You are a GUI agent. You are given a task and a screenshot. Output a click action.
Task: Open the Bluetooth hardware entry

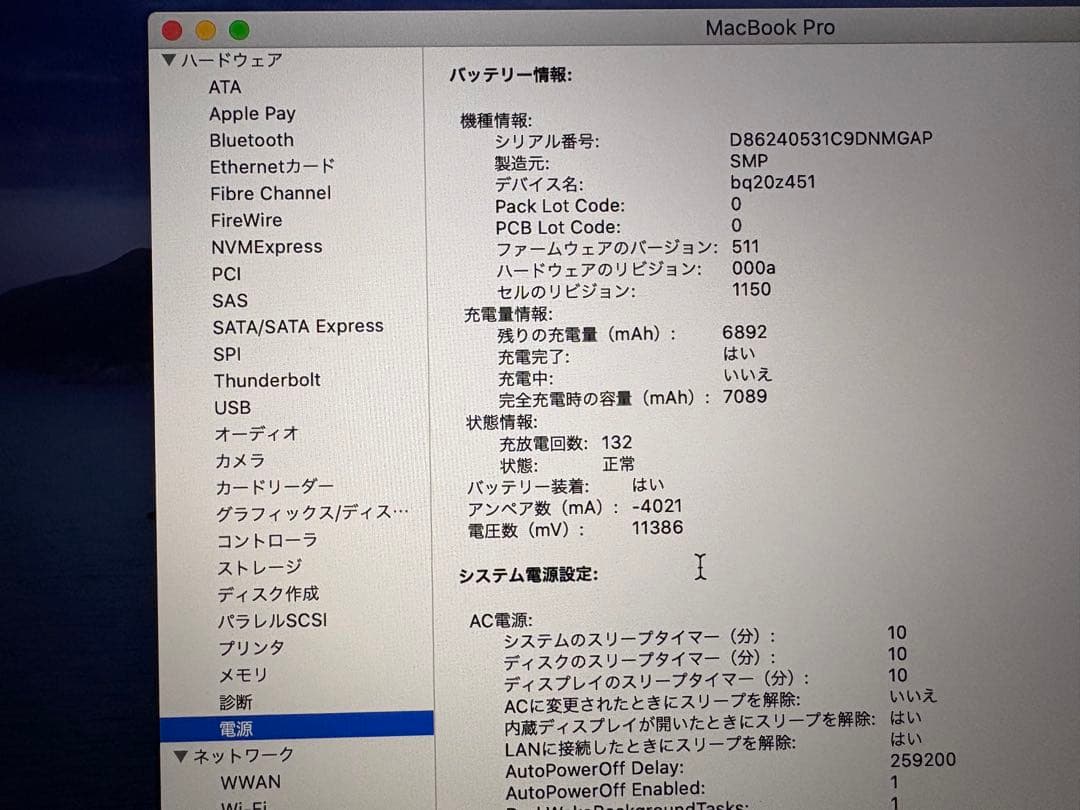click(x=251, y=141)
